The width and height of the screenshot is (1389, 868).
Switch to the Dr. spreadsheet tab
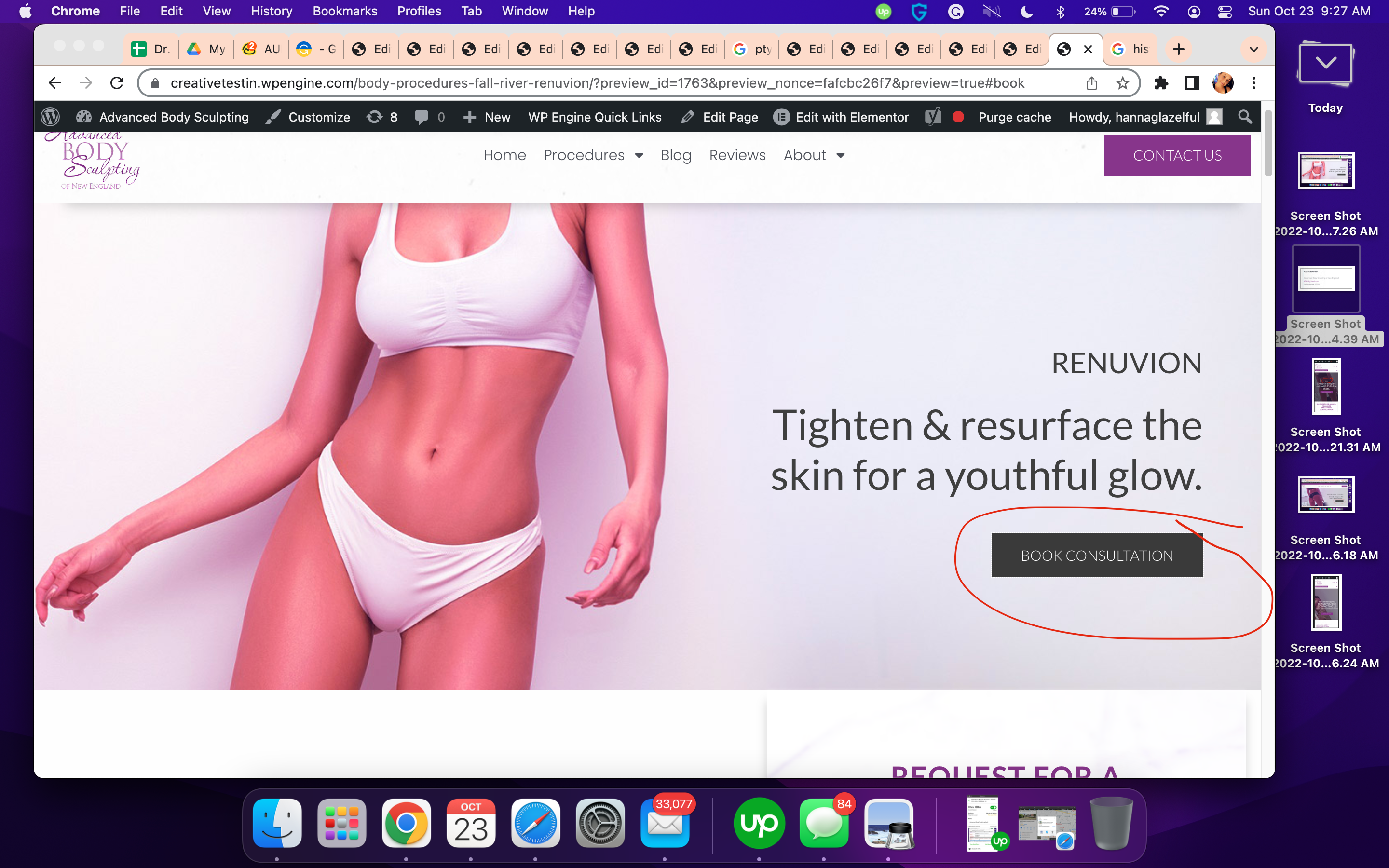[151, 49]
